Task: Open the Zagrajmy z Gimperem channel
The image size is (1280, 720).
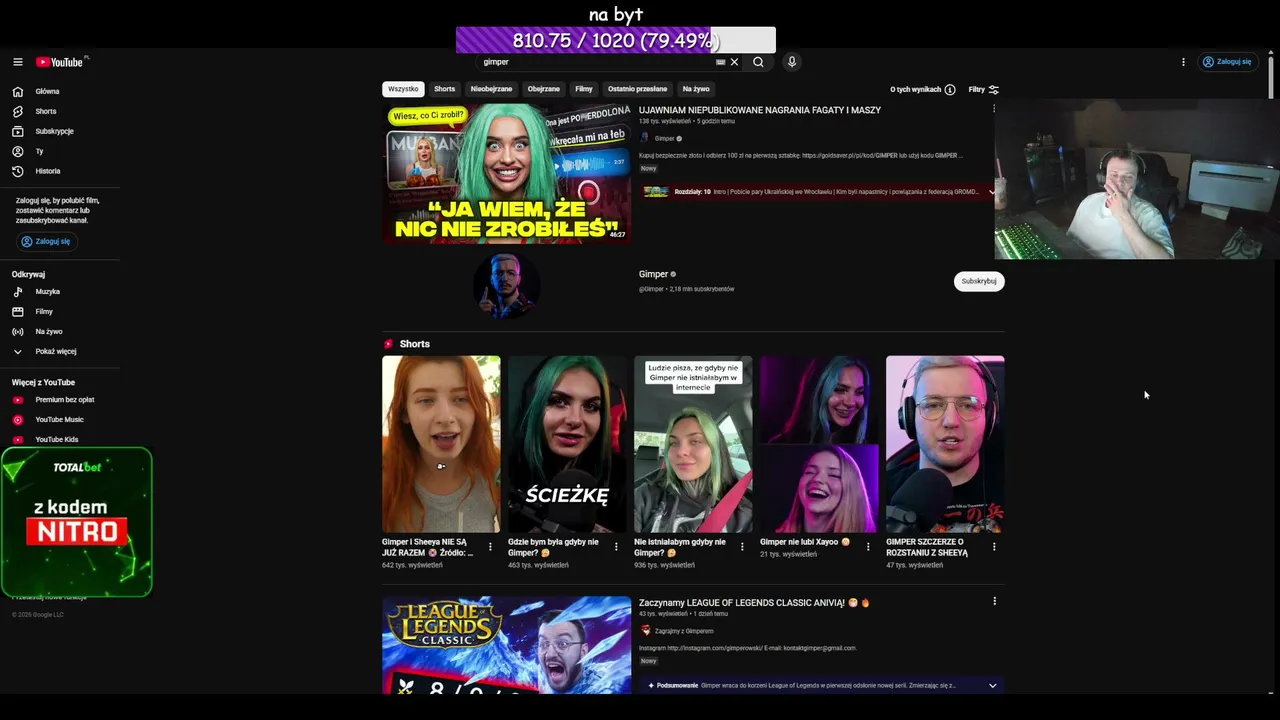Action: [684, 631]
